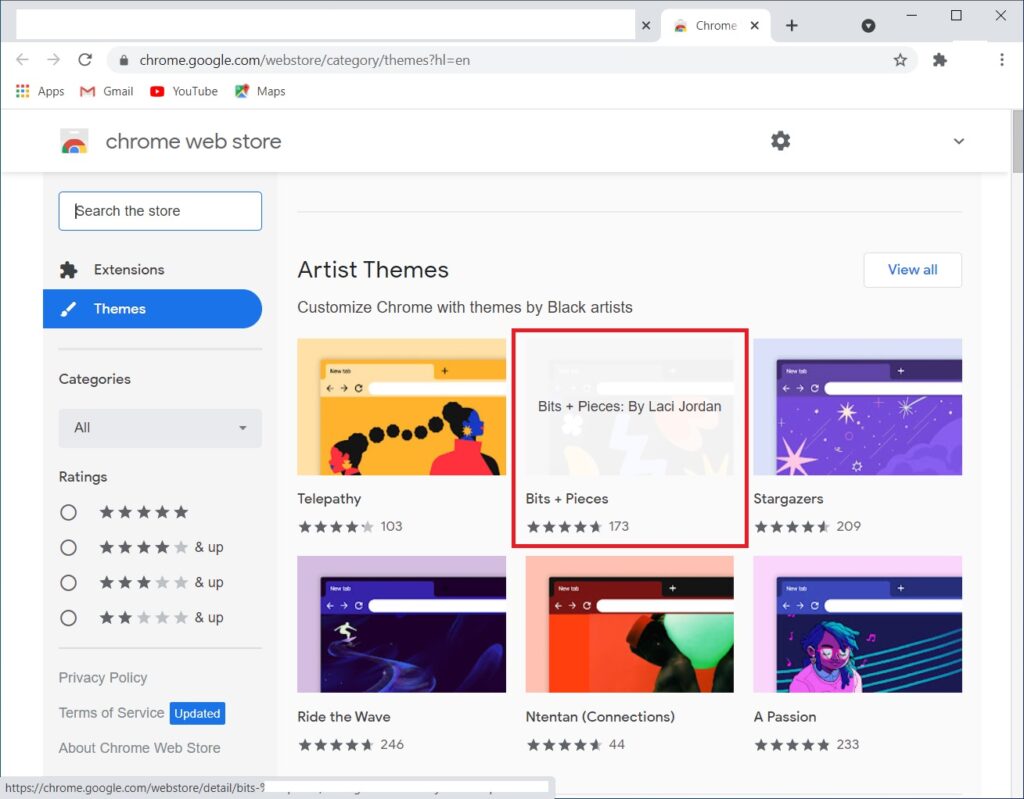1024x799 pixels.
Task: Expand the account chevron in store header
Action: click(x=958, y=141)
